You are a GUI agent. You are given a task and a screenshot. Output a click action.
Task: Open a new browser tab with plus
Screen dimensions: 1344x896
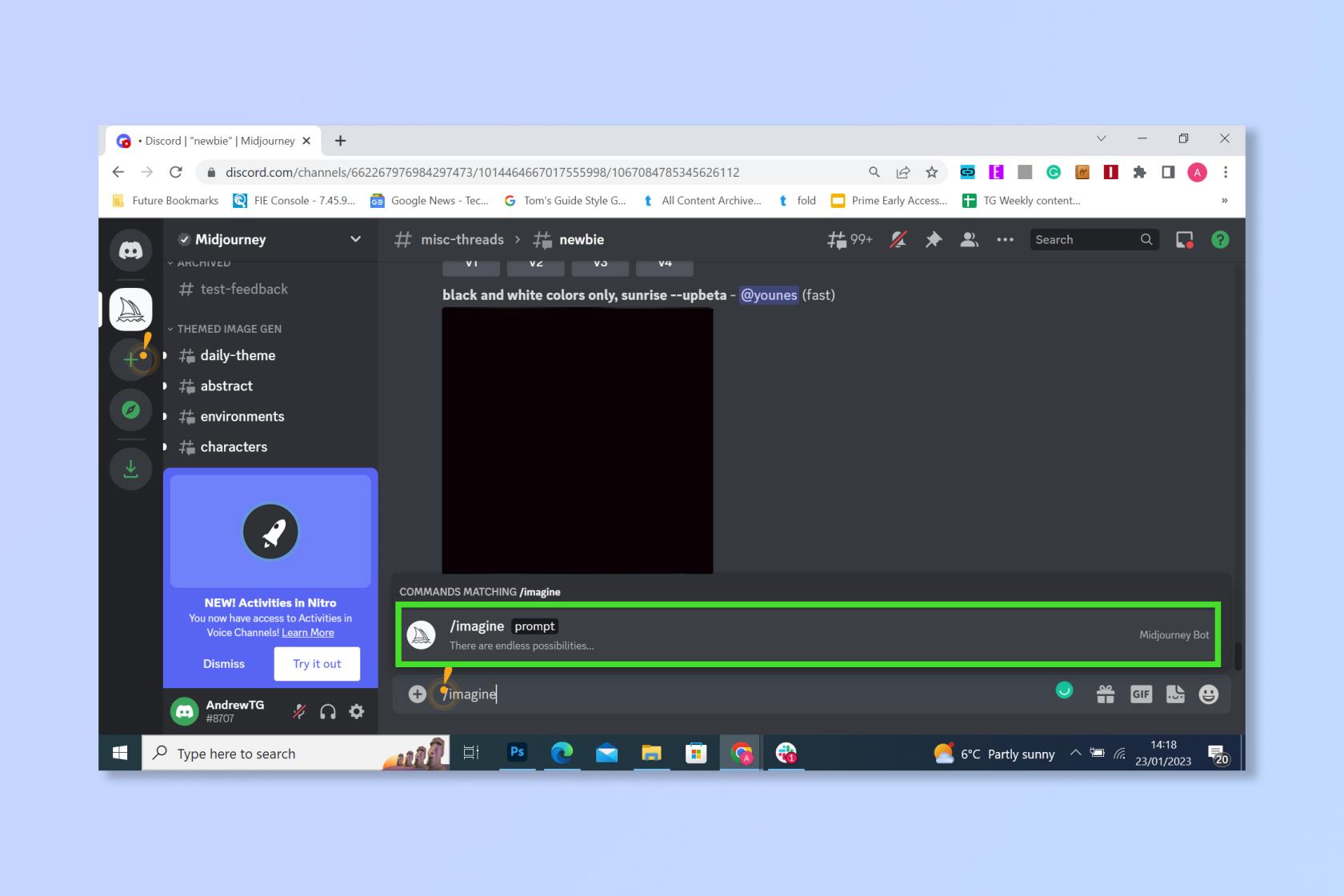(340, 141)
